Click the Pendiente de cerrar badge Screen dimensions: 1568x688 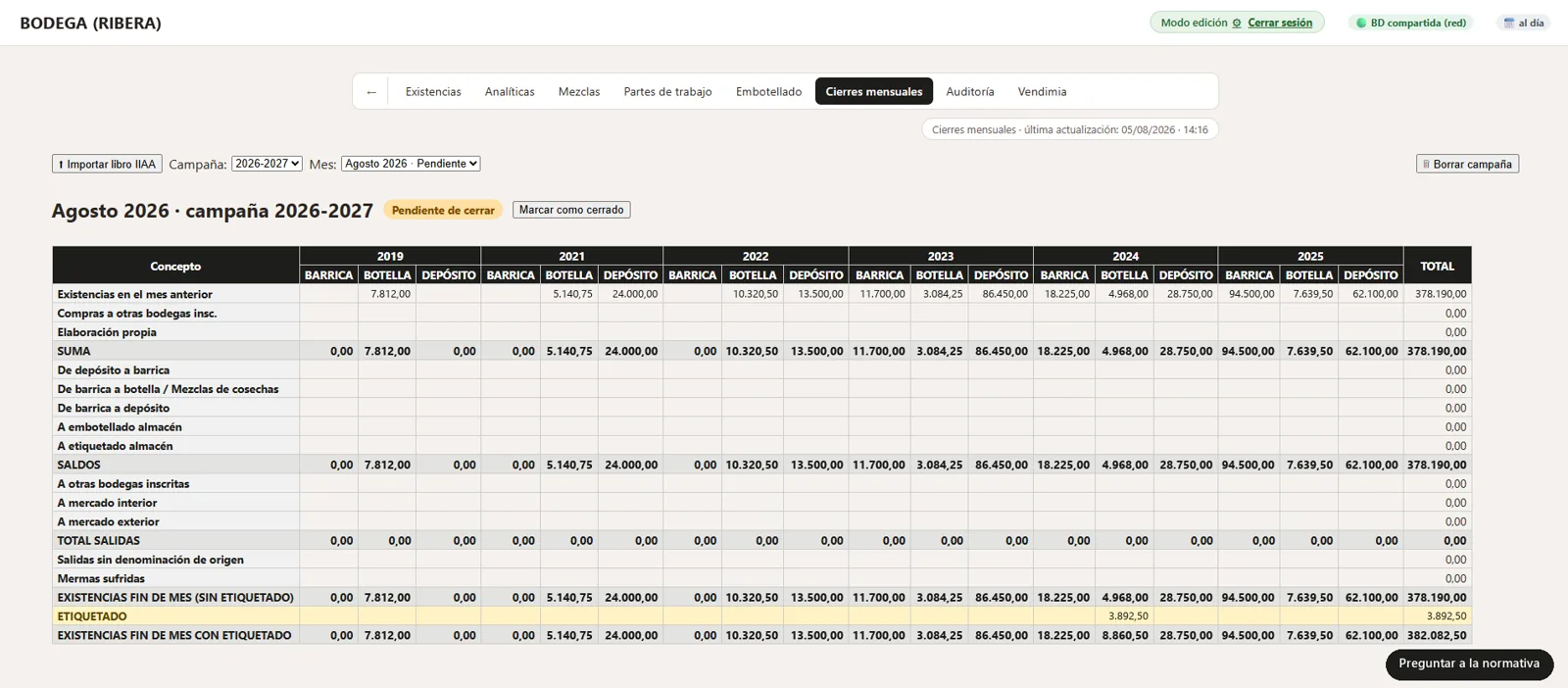(443, 210)
